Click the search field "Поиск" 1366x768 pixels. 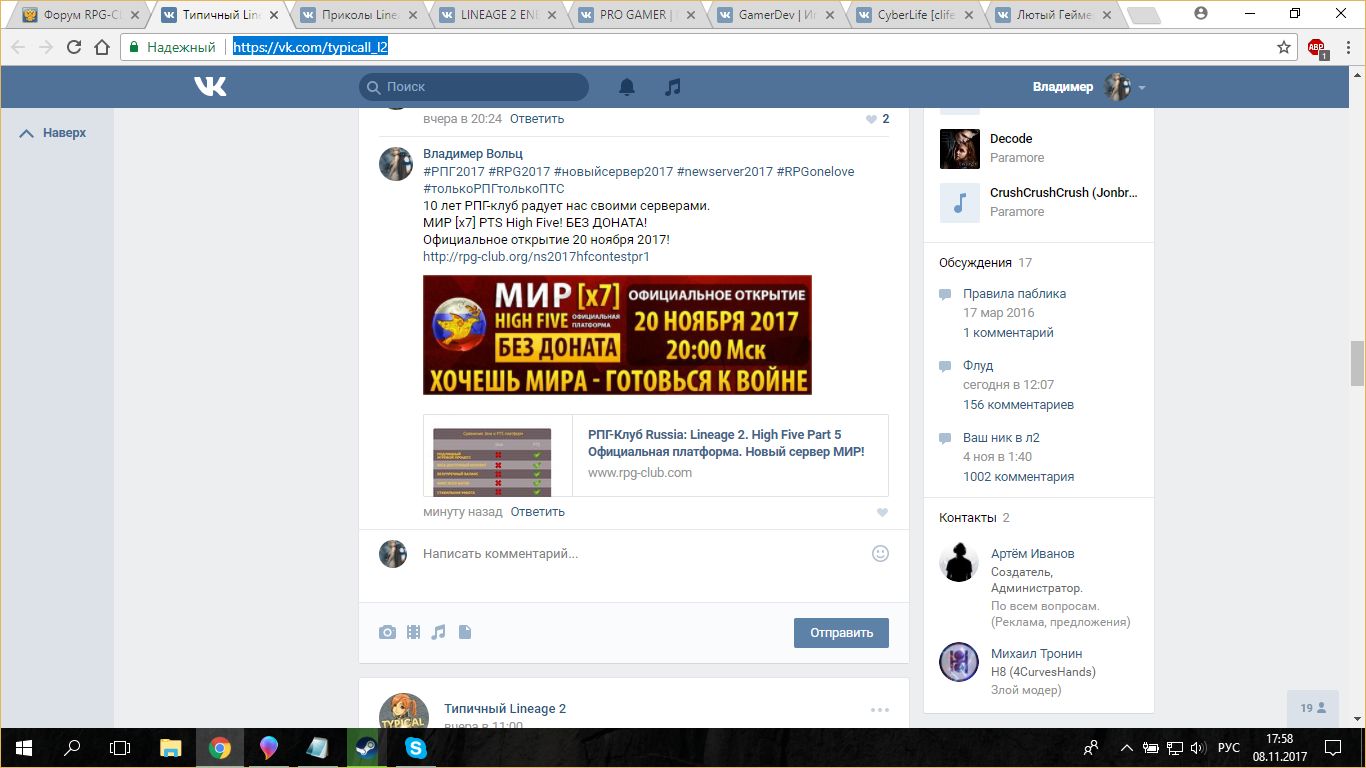474,87
